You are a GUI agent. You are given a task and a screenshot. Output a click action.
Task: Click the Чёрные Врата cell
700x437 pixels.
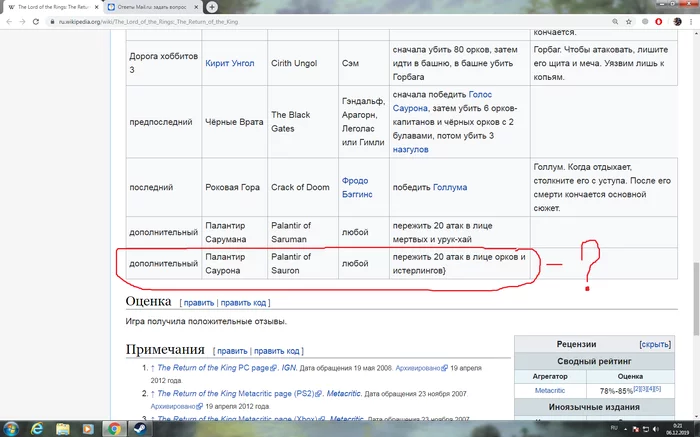tap(234, 121)
